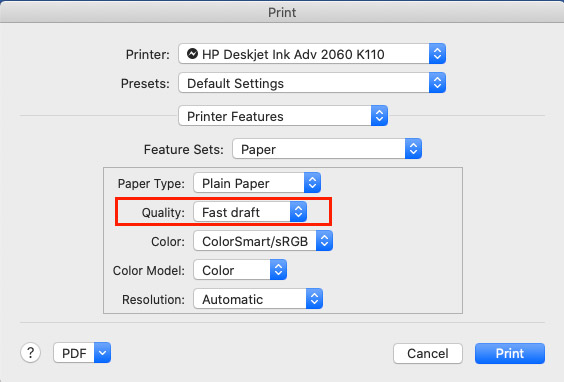
Task: Open the Resolution Automatic dropdown
Action: tap(258, 299)
